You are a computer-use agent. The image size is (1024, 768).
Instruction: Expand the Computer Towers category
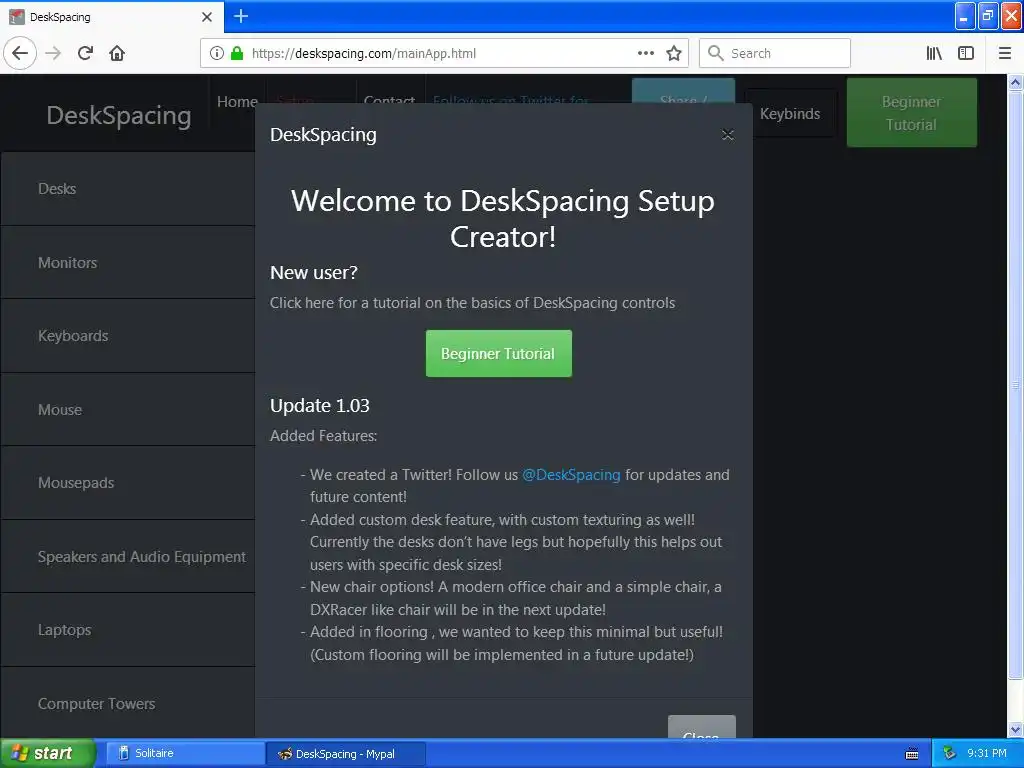(x=127, y=703)
